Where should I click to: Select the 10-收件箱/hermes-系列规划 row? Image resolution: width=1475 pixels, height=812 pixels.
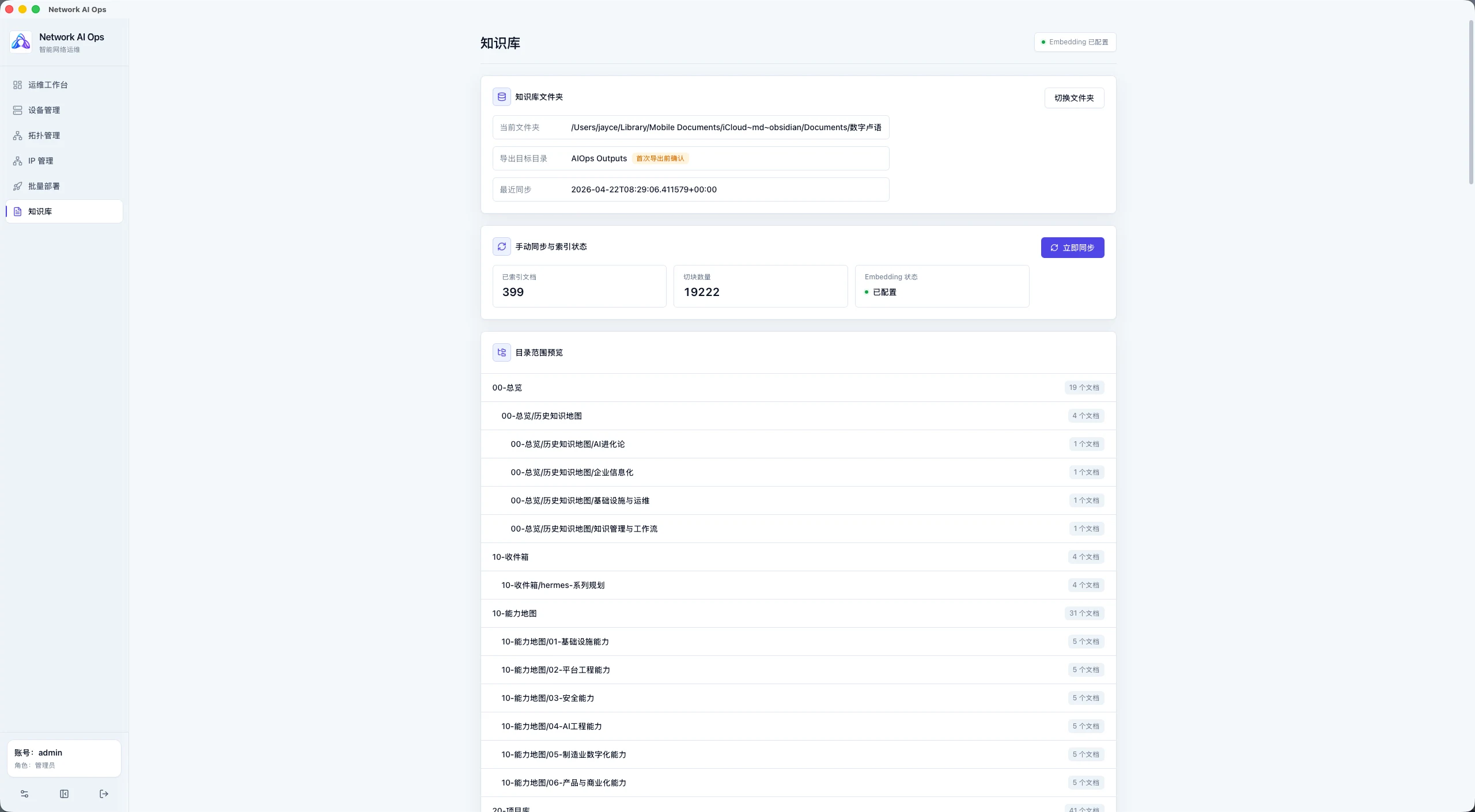pos(799,585)
